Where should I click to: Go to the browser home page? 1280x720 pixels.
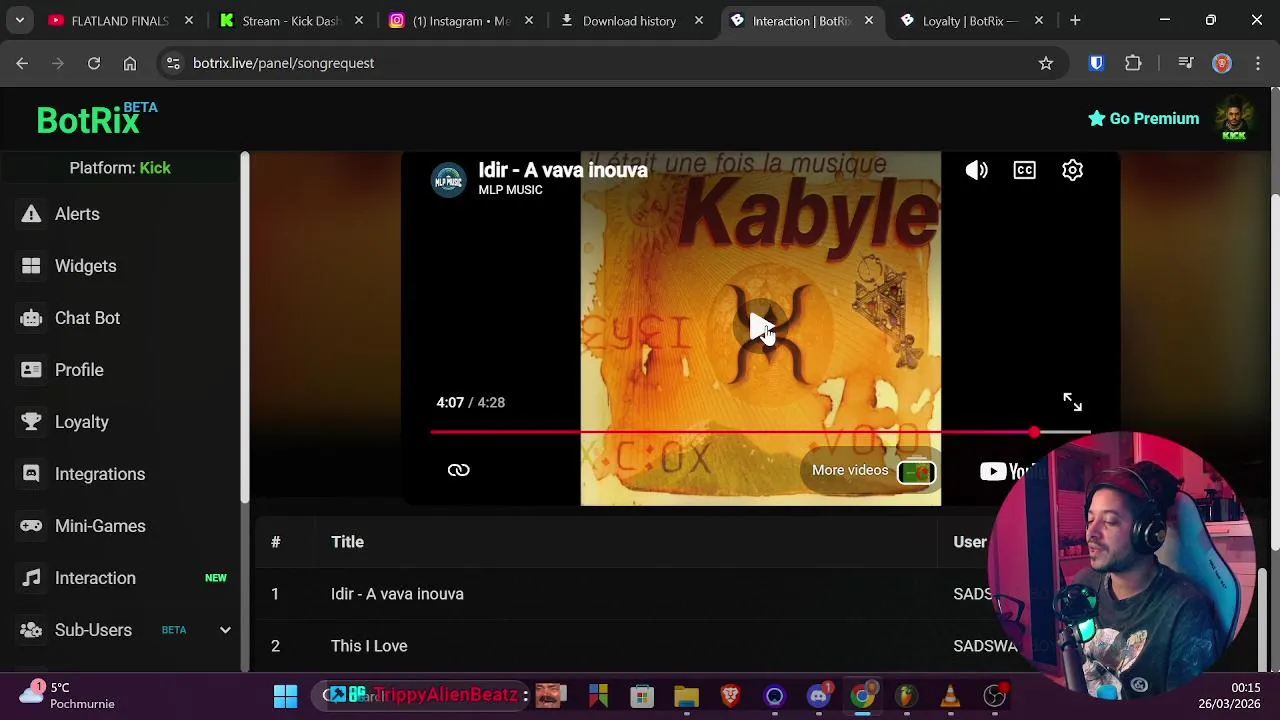point(130,63)
